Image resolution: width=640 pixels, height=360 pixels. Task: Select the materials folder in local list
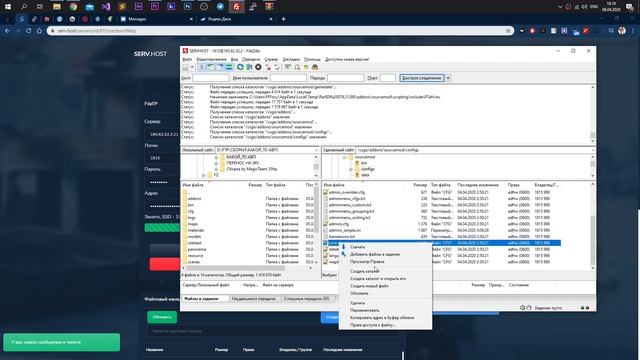pyautogui.click(x=196, y=230)
